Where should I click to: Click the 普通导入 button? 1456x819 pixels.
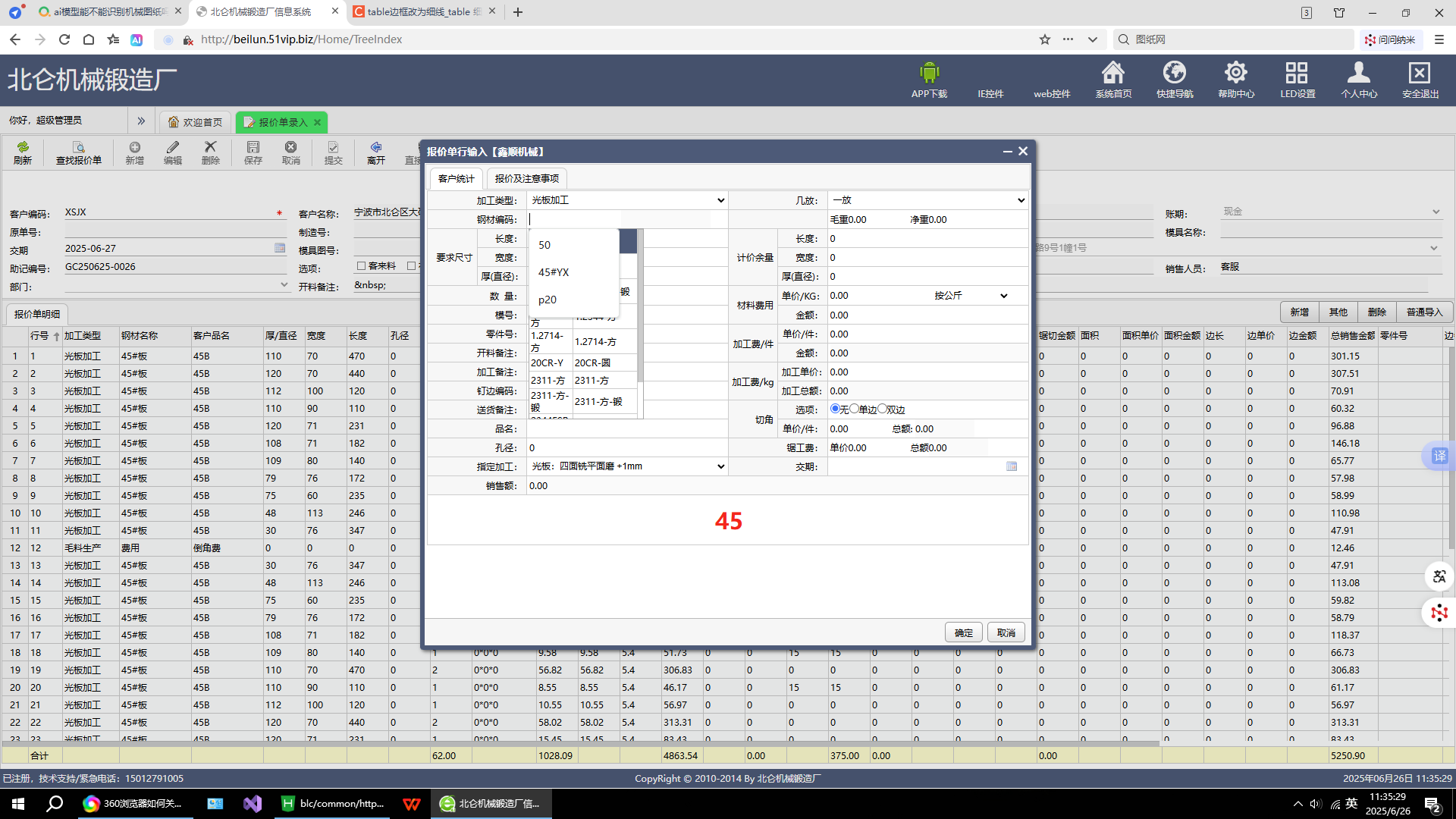[x=1423, y=312]
